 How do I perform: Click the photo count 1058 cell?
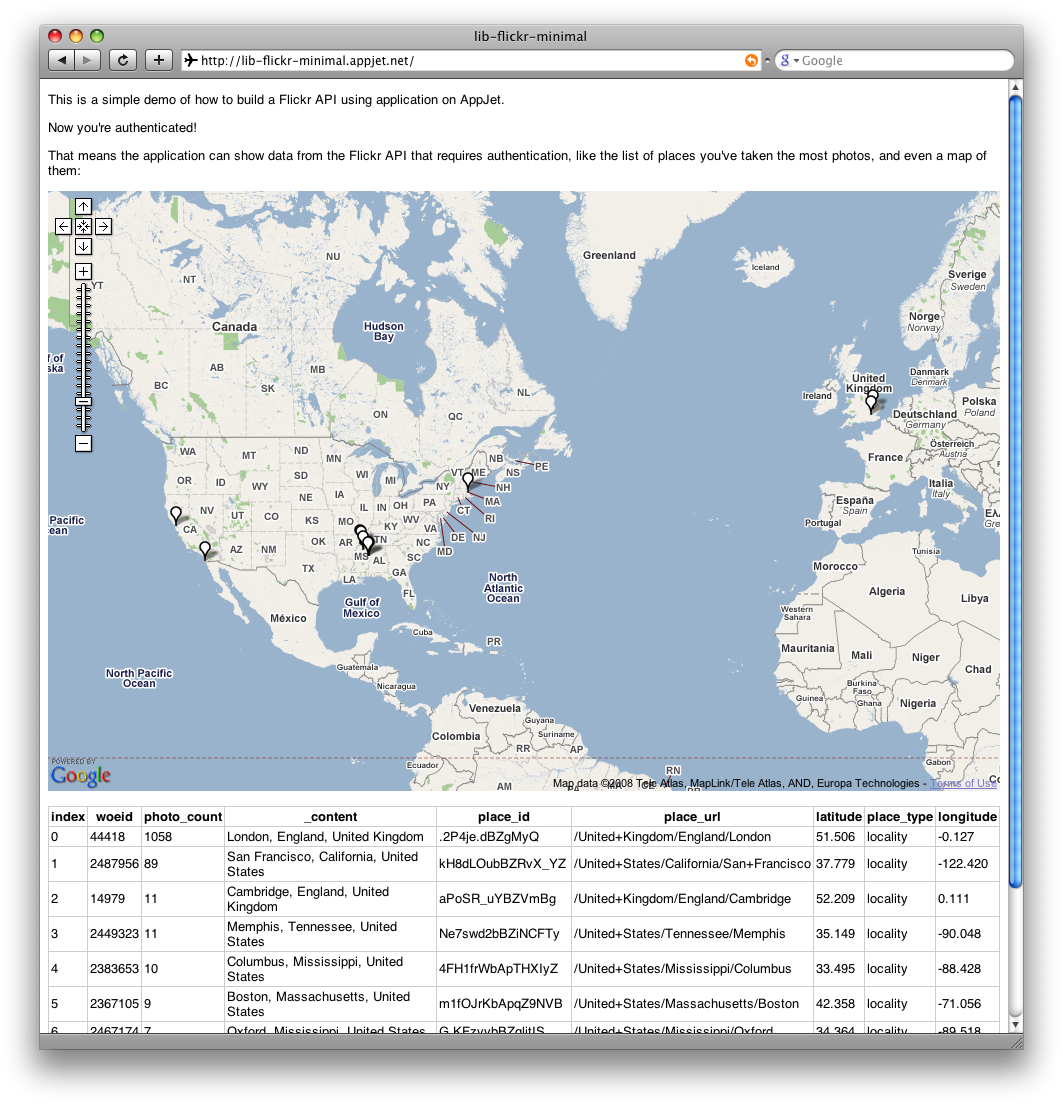click(183, 836)
